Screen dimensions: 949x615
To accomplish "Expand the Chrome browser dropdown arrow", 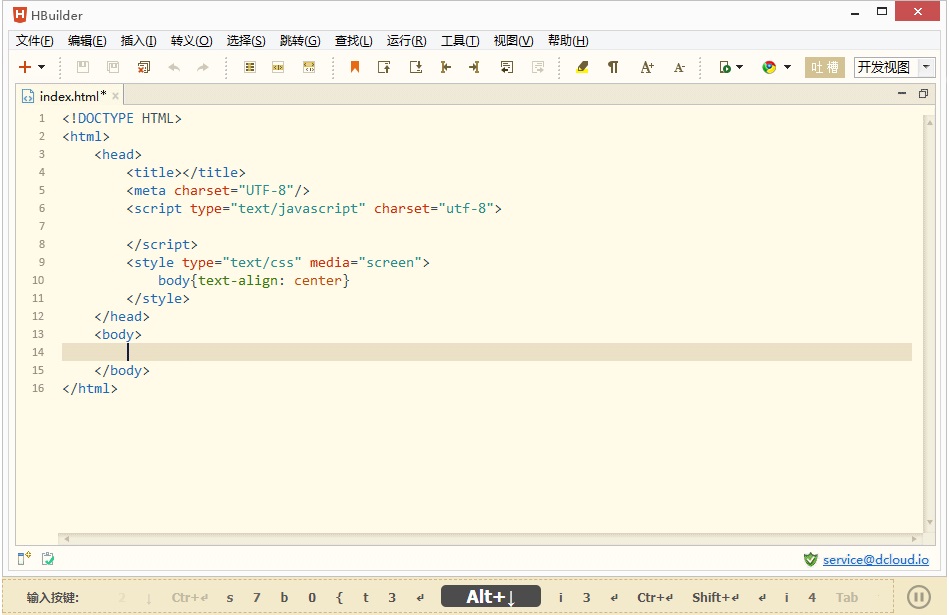I will coord(787,67).
